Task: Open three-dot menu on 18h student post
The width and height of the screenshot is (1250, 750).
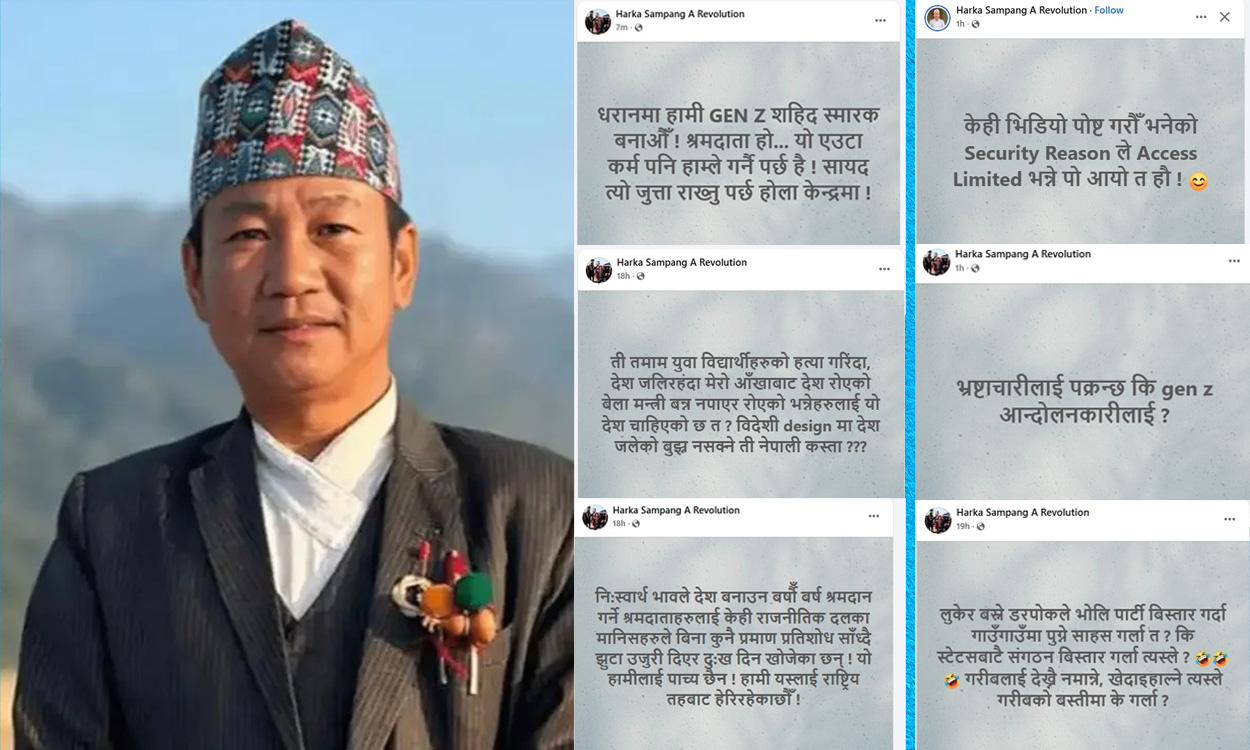Action: [884, 269]
